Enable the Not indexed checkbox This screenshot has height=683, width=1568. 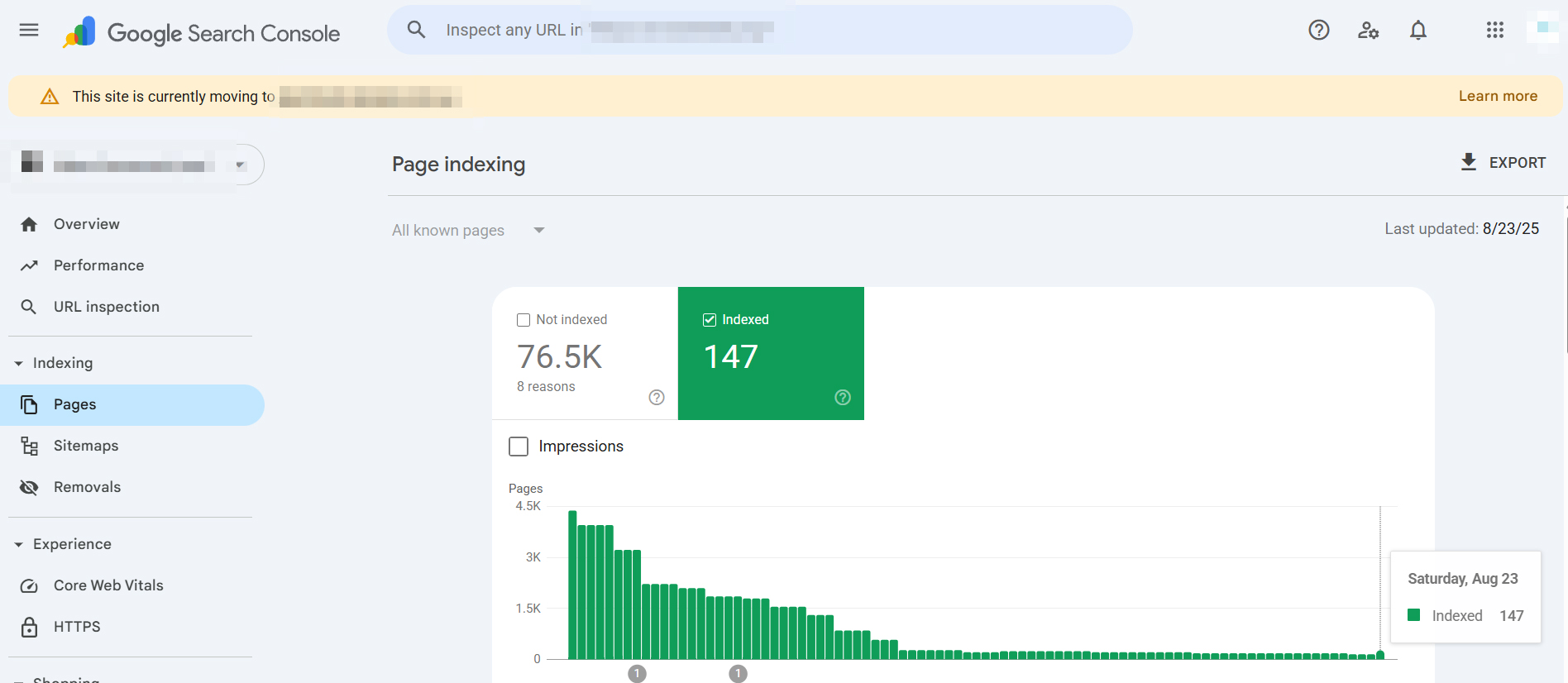[x=523, y=320]
